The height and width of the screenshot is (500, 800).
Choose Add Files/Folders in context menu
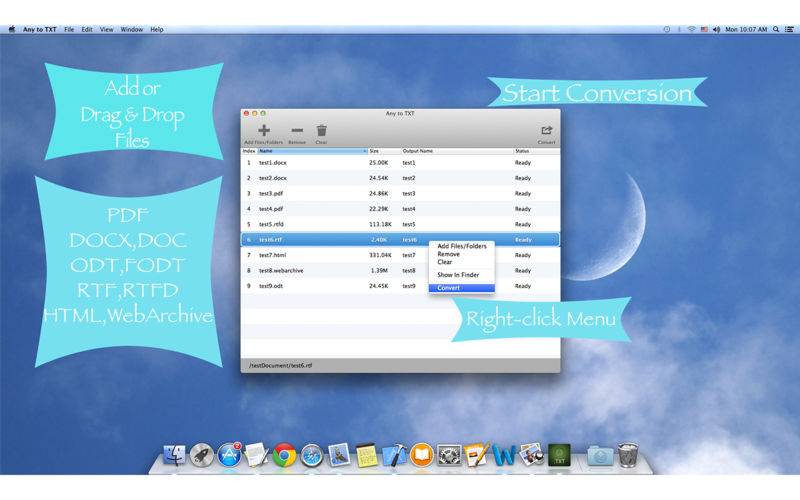pyautogui.click(x=462, y=246)
